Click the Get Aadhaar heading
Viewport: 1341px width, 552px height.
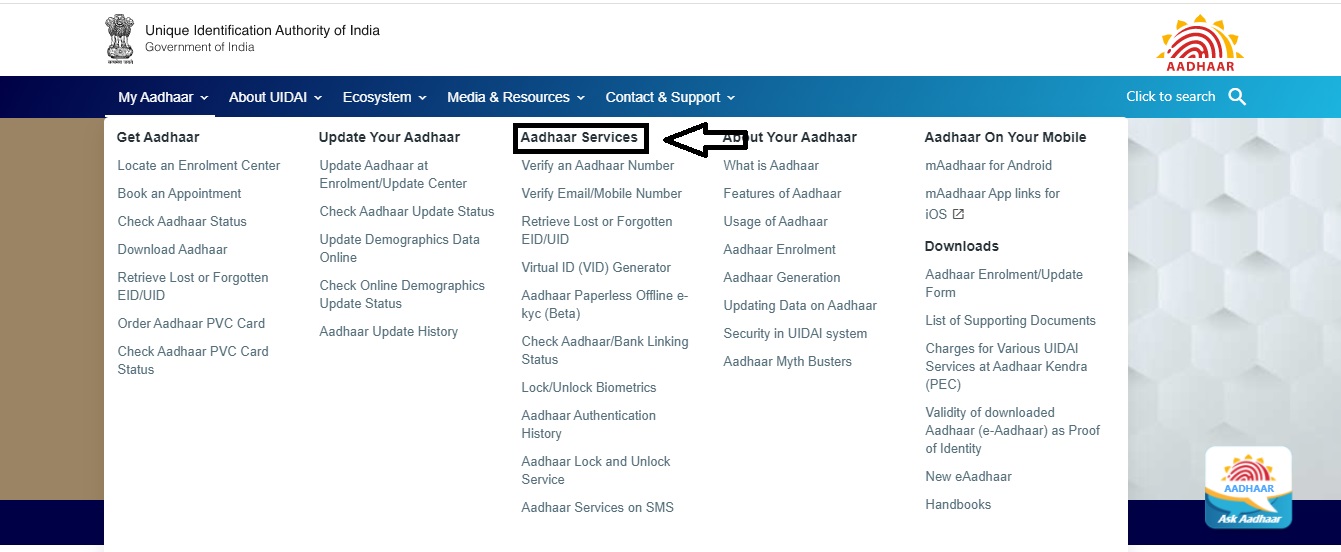(x=158, y=137)
